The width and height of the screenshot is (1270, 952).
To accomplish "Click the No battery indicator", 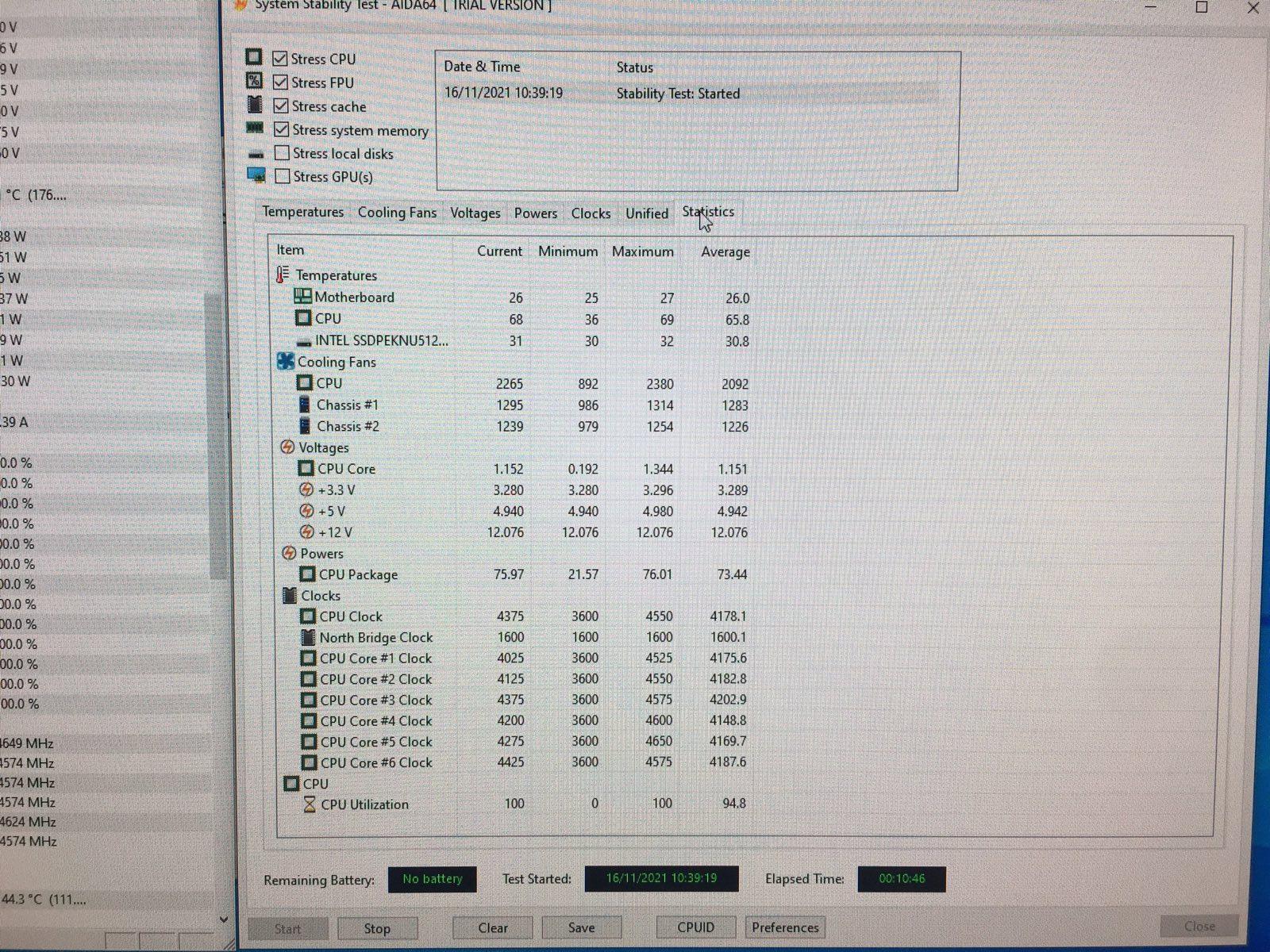I will 432,879.
